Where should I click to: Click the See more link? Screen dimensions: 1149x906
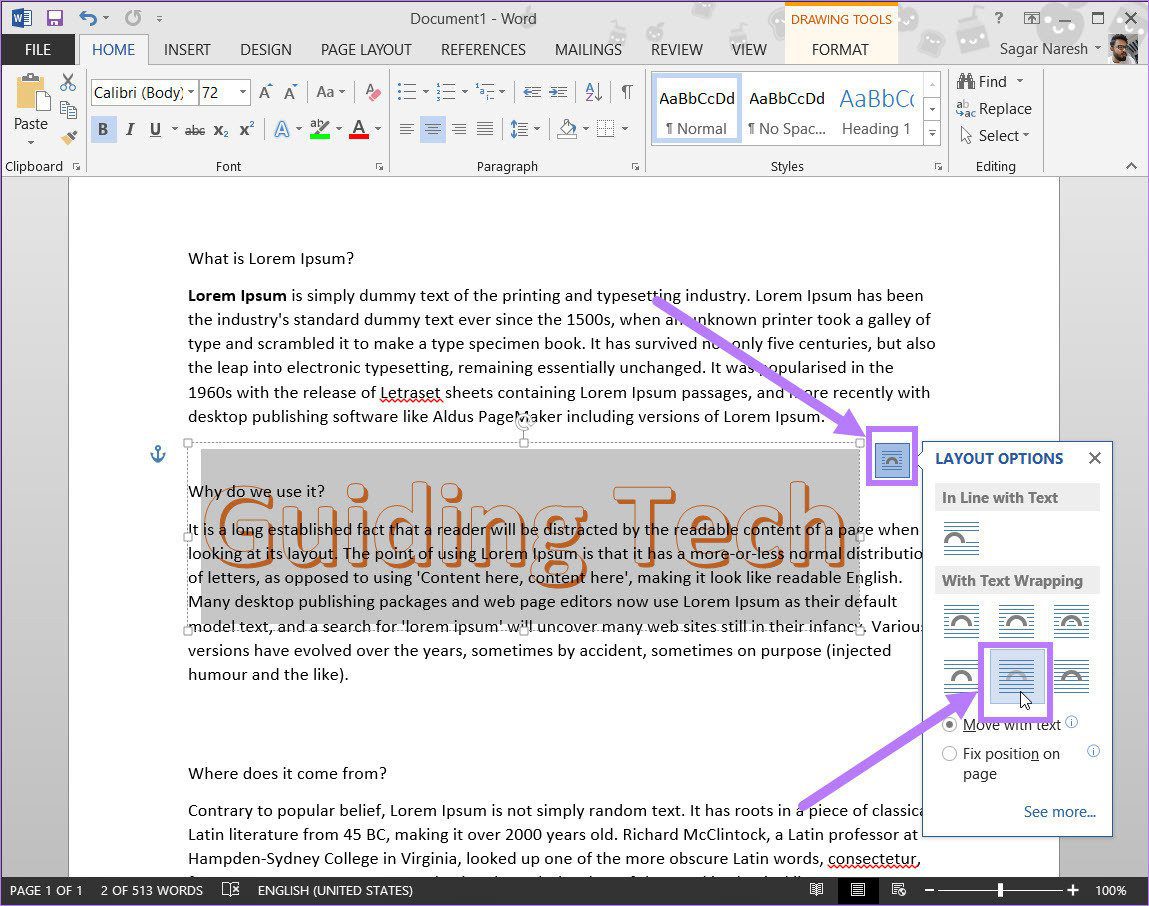click(x=1060, y=811)
